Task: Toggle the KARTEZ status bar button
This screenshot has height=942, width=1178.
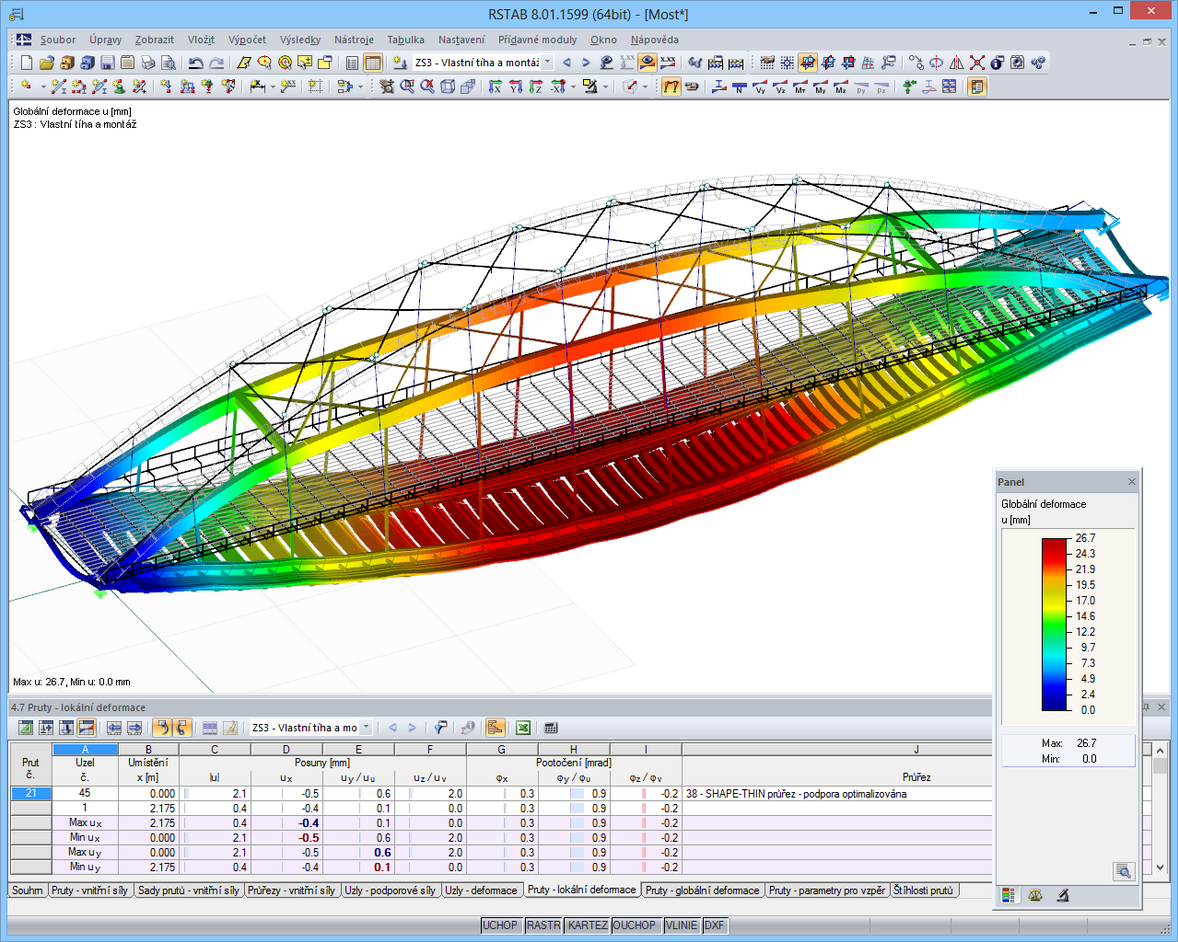Action: 587,925
